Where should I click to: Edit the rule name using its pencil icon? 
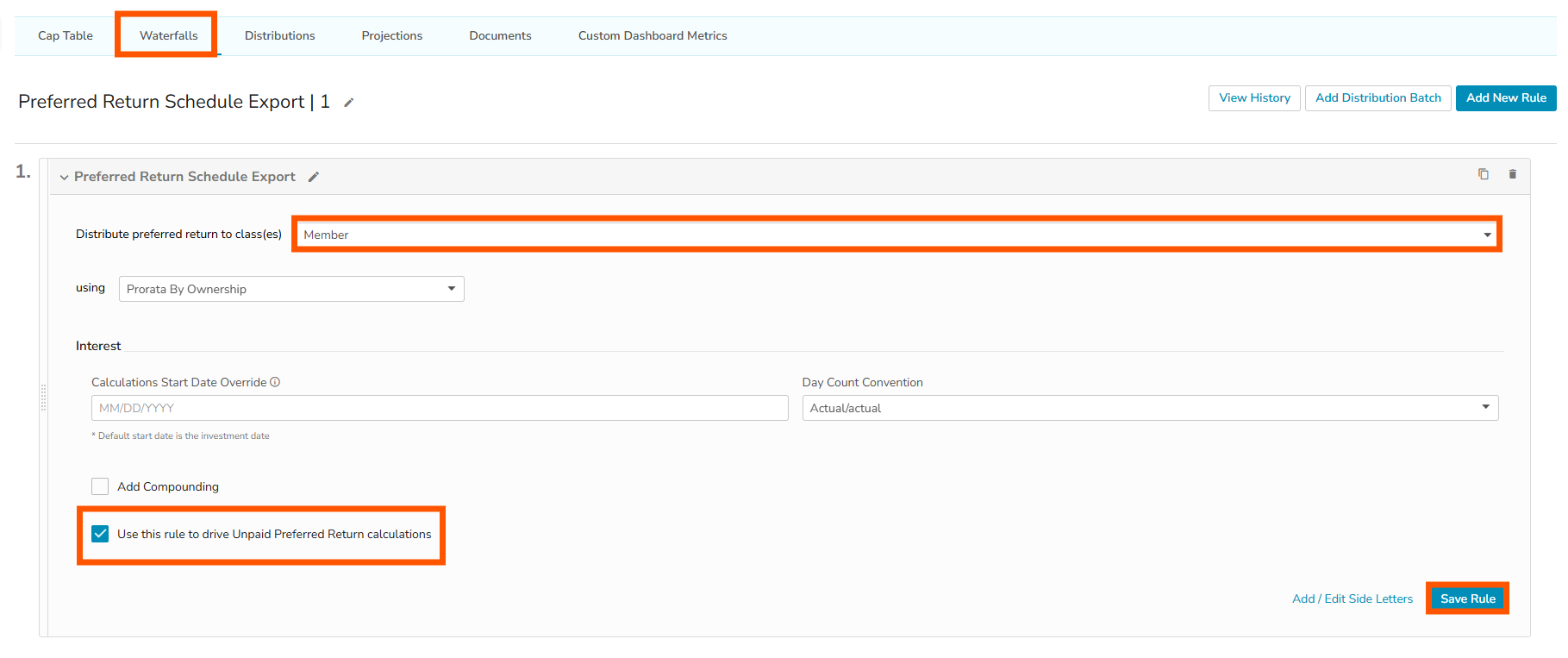[314, 177]
